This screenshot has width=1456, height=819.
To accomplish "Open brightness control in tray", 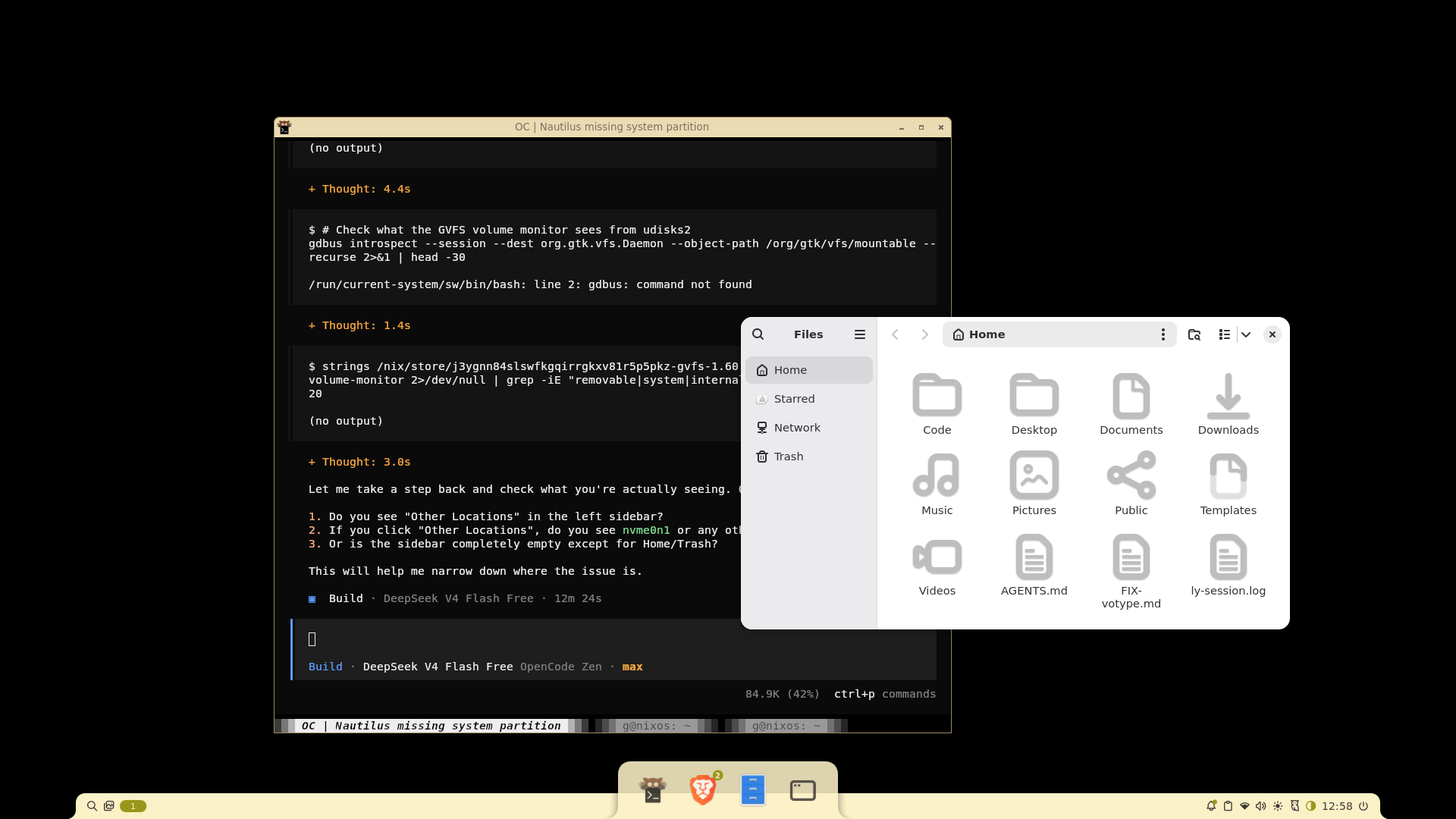I will [1278, 806].
